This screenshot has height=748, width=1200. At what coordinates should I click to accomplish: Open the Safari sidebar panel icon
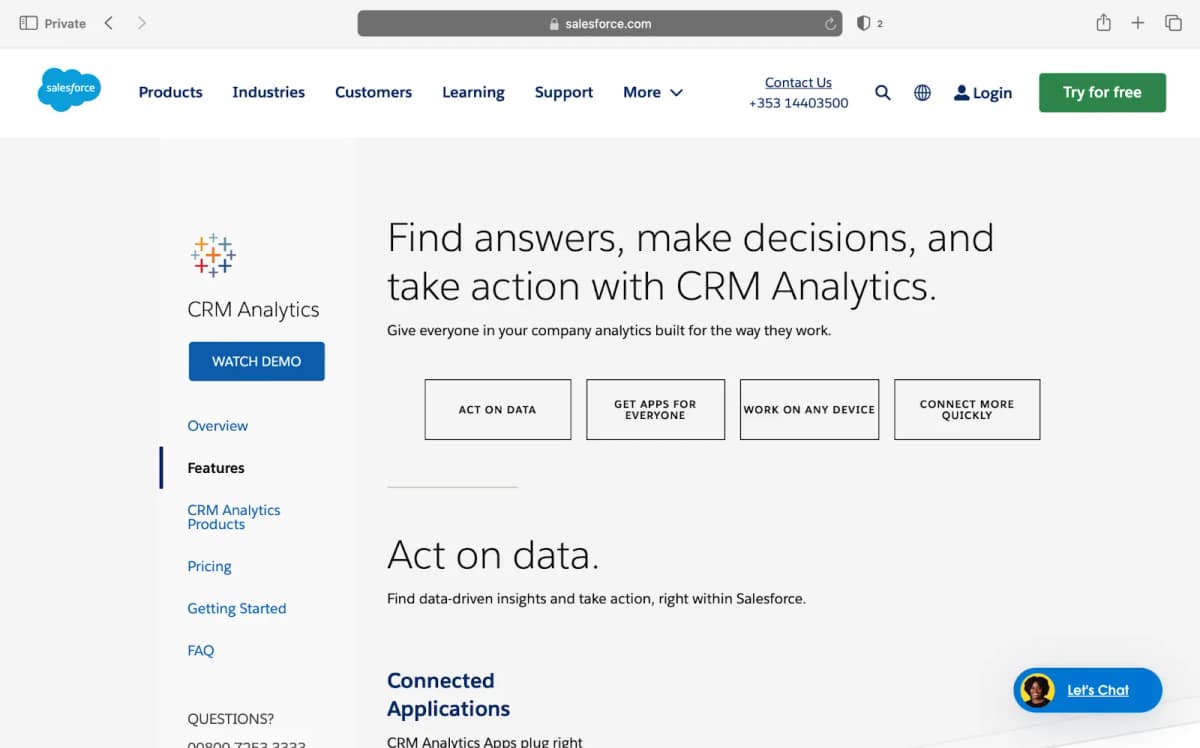[x=28, y=23]
